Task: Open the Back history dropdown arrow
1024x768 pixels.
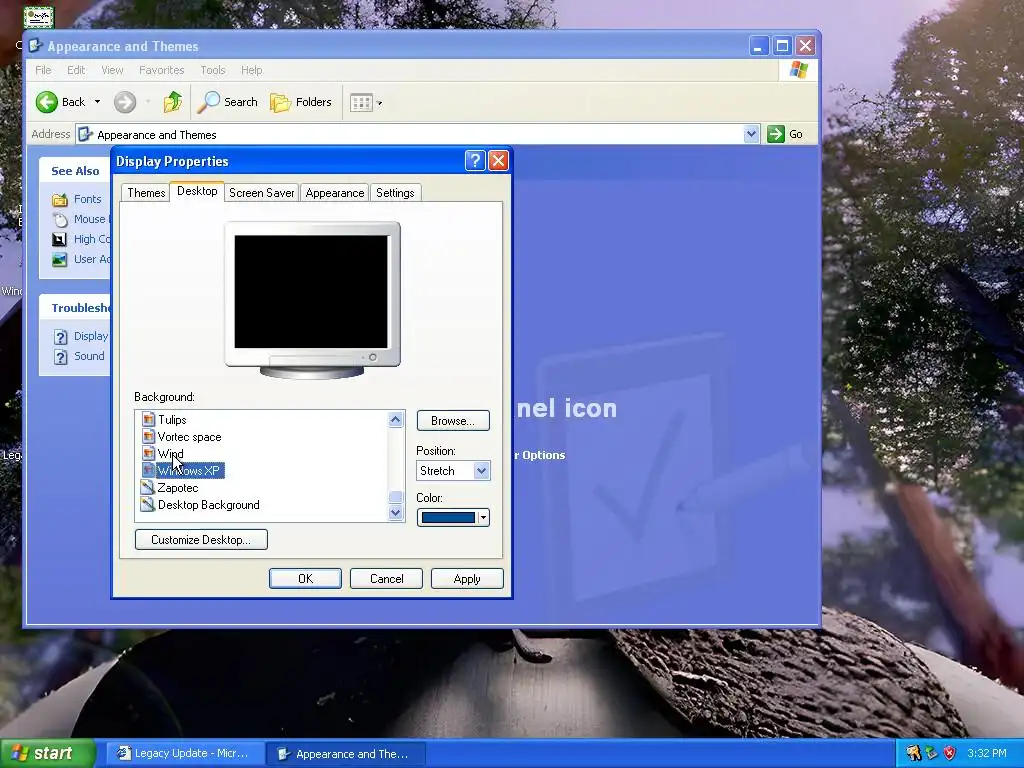Action: [97, 102]
